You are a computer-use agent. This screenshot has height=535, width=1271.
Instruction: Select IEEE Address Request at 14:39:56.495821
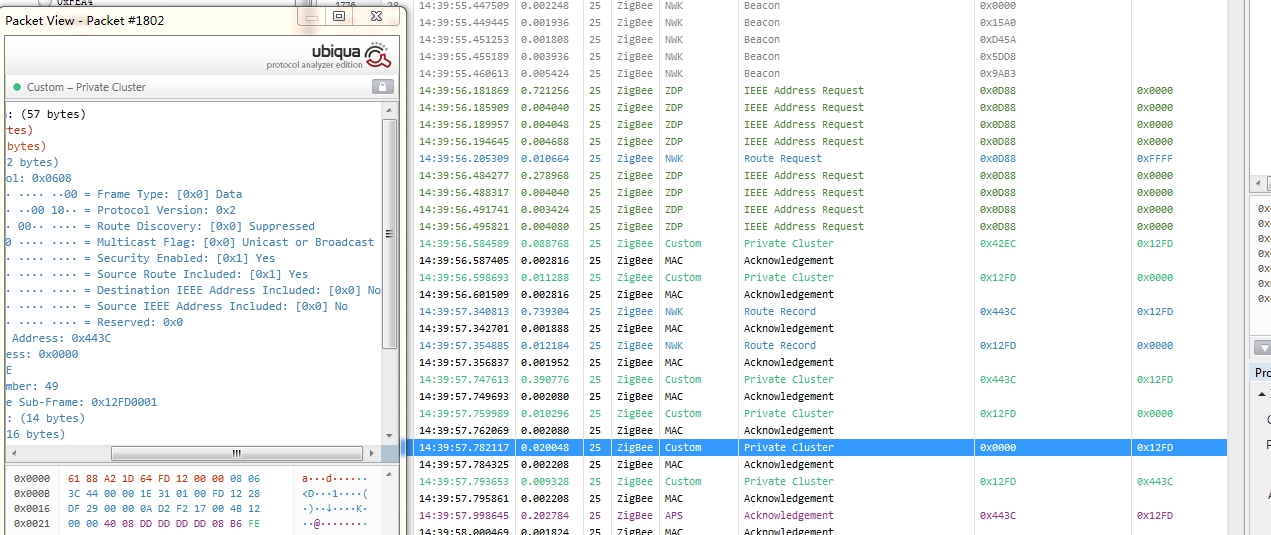pyautogui.click(x=821, y=226)
